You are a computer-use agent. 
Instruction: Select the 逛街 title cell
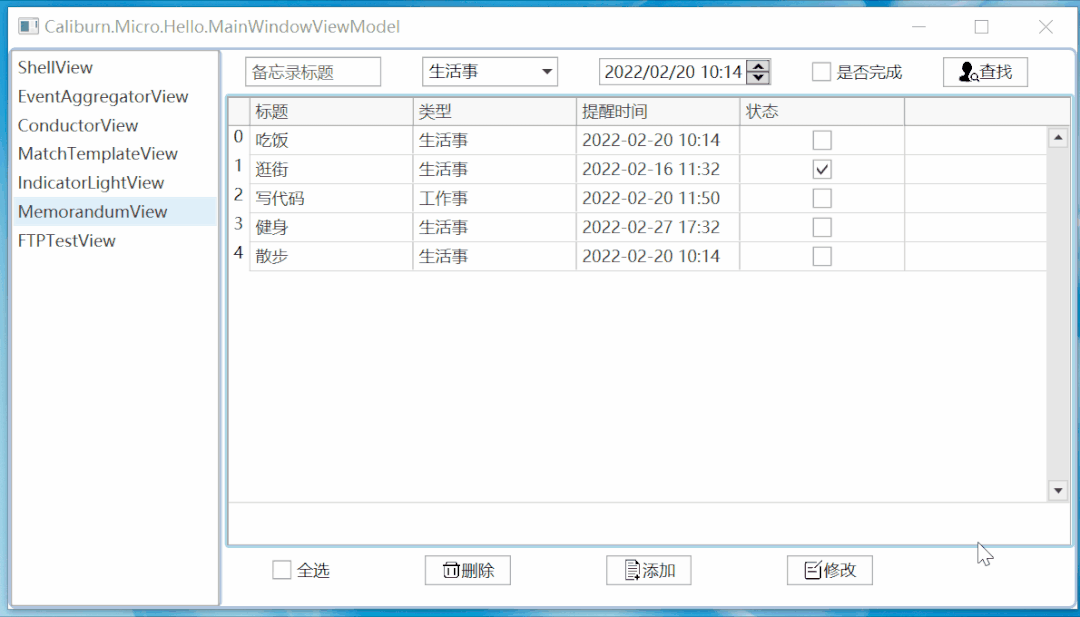coord(331,169)
